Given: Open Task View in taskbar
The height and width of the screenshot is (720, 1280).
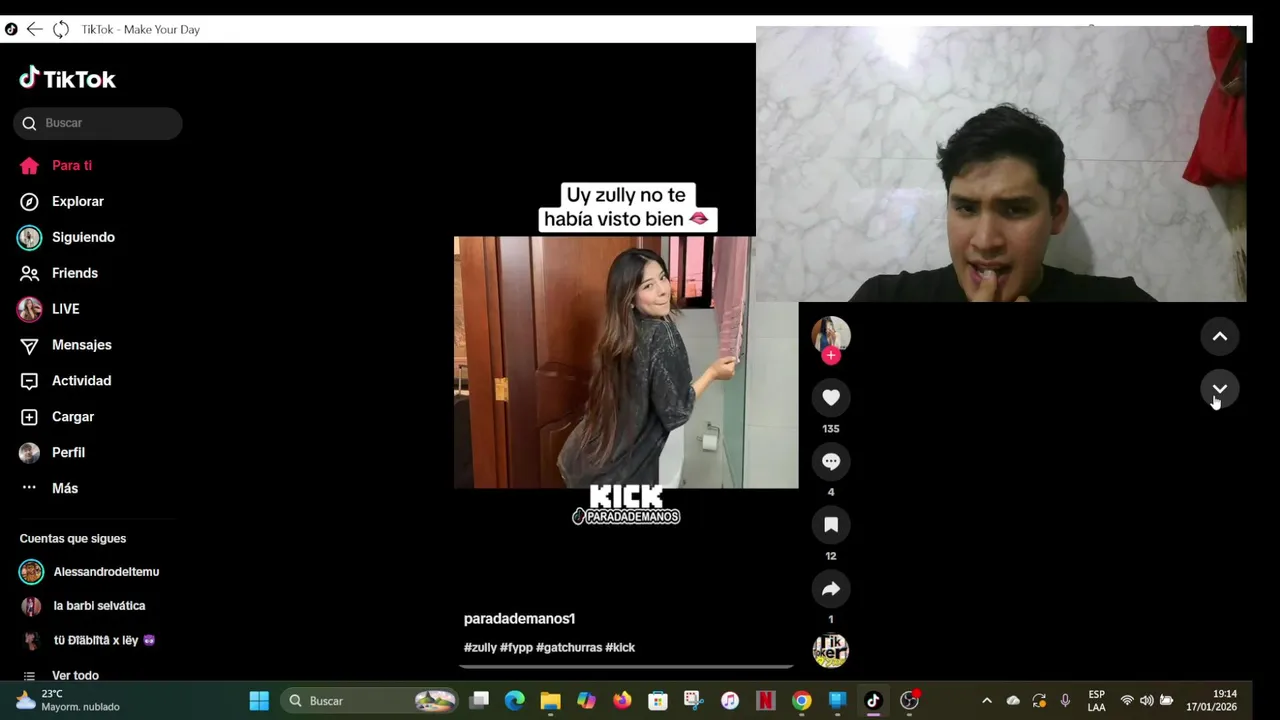Looking at the screenshot, I should [479, 701].
